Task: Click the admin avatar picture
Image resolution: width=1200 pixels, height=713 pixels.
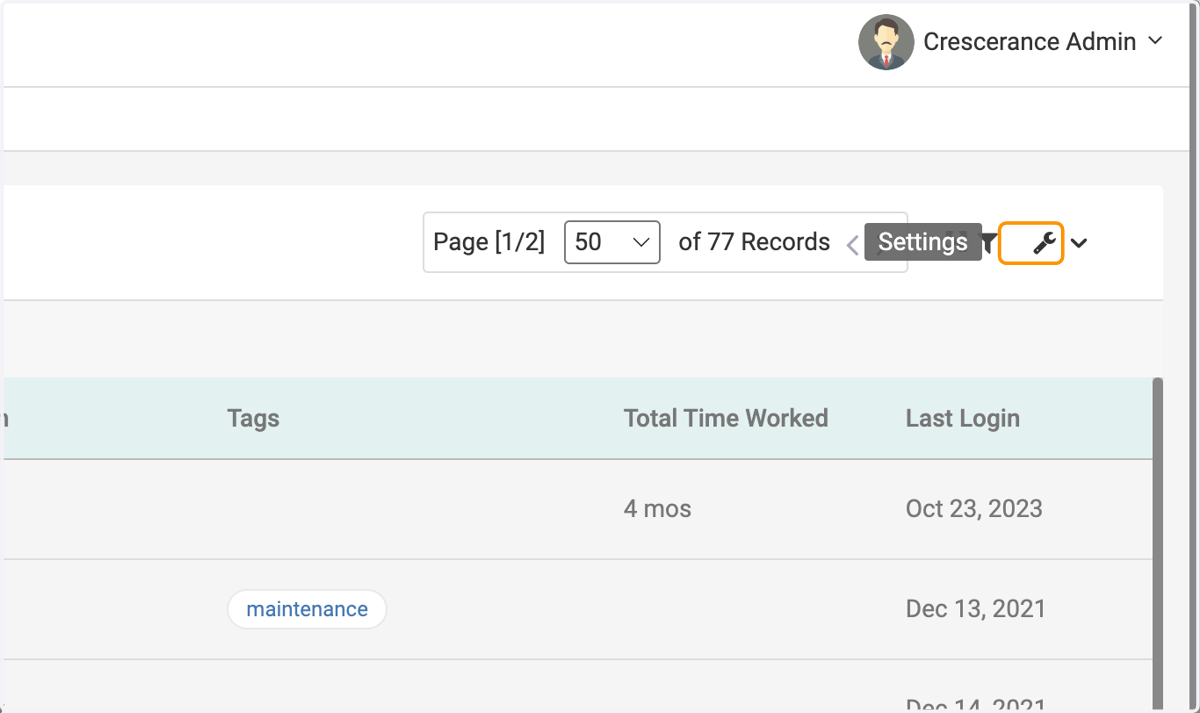Action: tap(886, 42)
